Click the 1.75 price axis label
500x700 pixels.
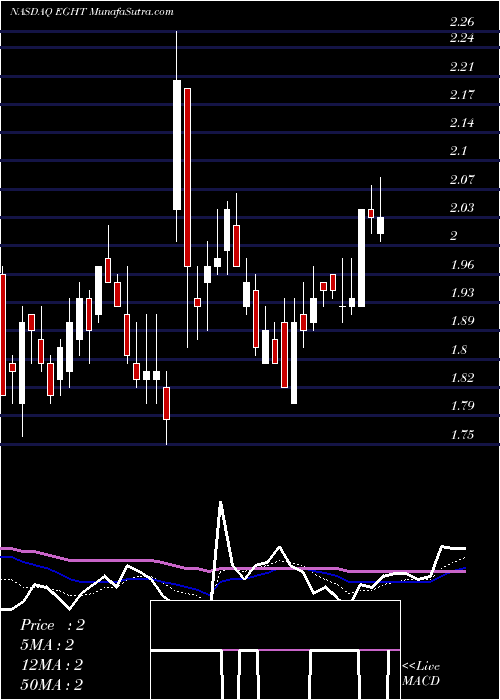(x=462, y=434)
